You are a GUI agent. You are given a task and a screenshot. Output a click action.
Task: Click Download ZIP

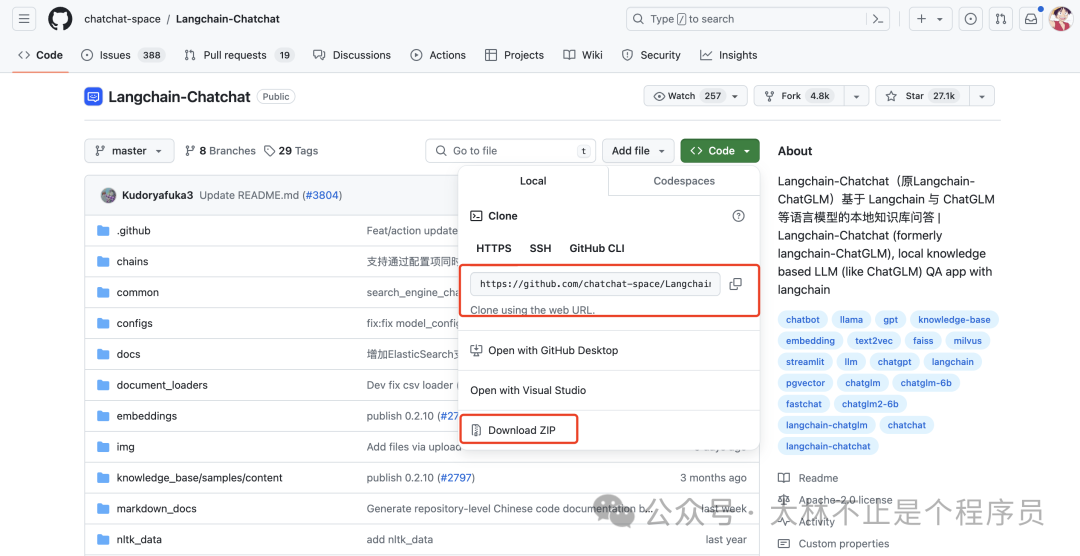coord(513,430)
